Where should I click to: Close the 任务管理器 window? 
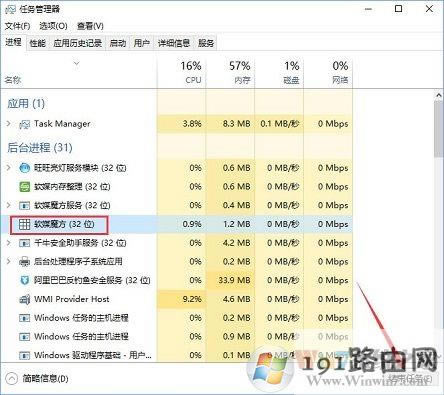[429, 9]
